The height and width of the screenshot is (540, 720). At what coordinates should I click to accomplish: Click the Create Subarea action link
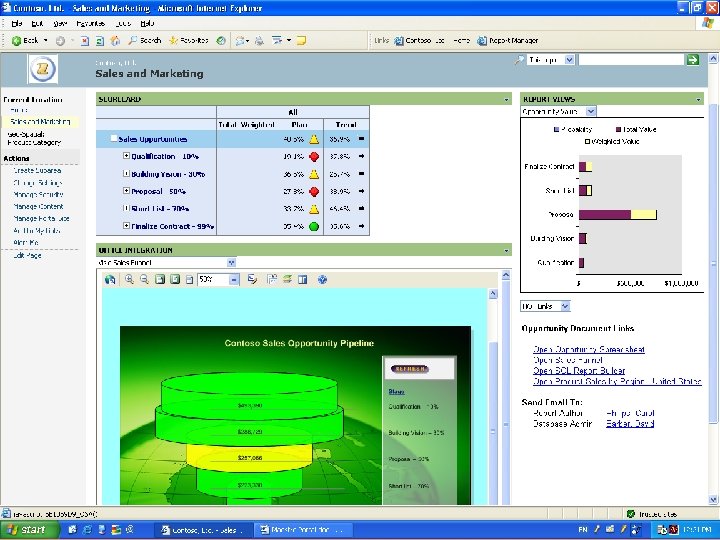pyautogui.click(x=37, y=170)
